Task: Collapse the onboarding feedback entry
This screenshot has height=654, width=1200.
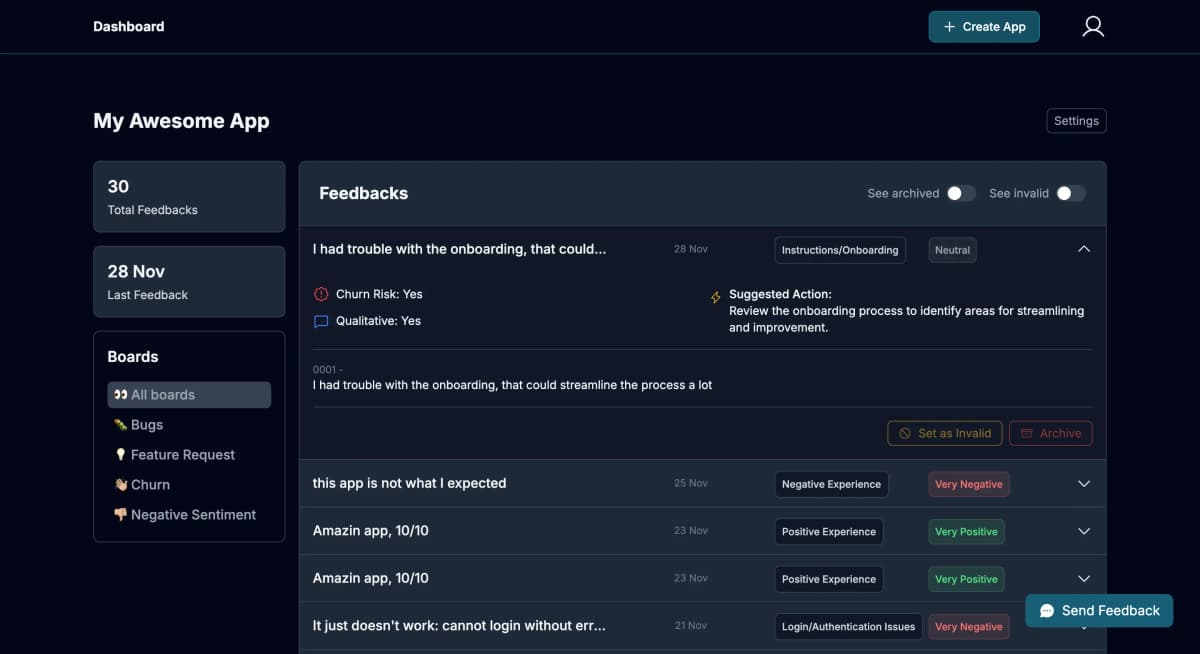Action: (1084, 249)
